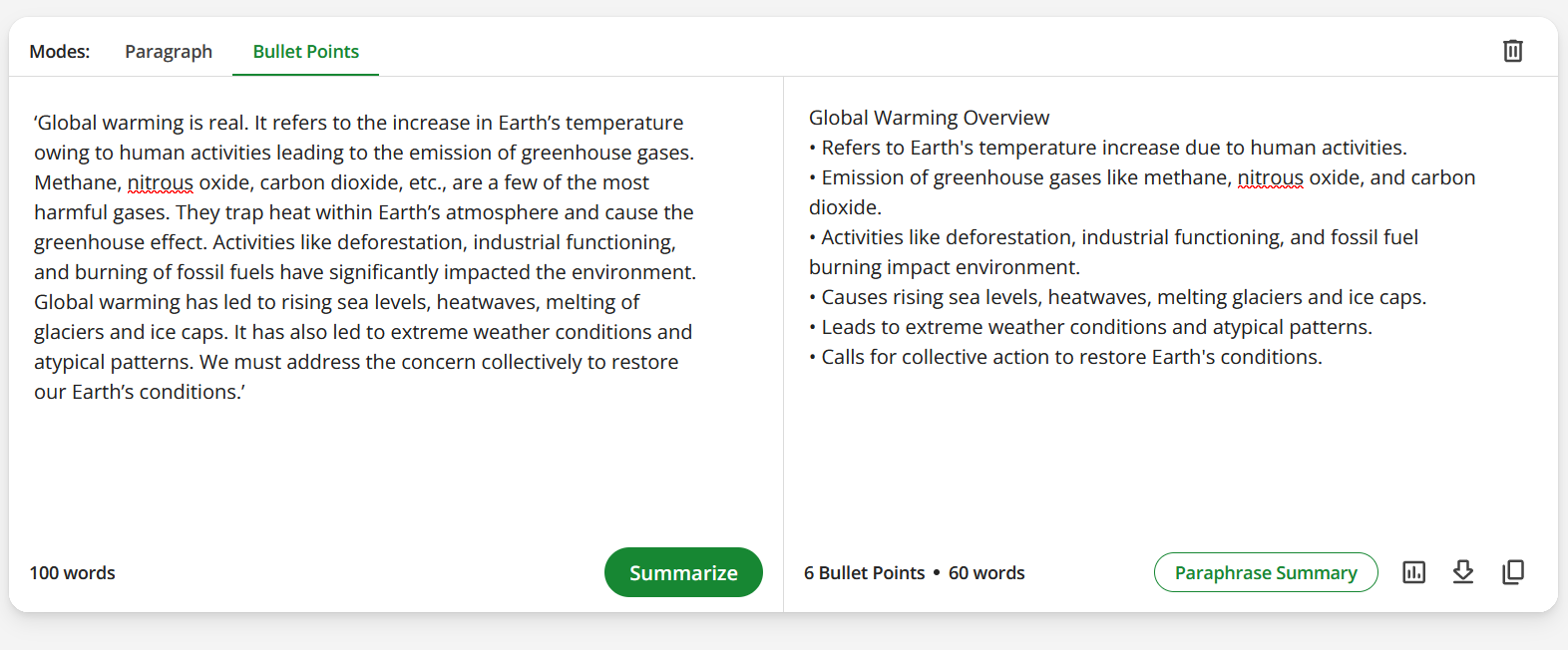Click the 100 words counter

click(x=72, y=572)
